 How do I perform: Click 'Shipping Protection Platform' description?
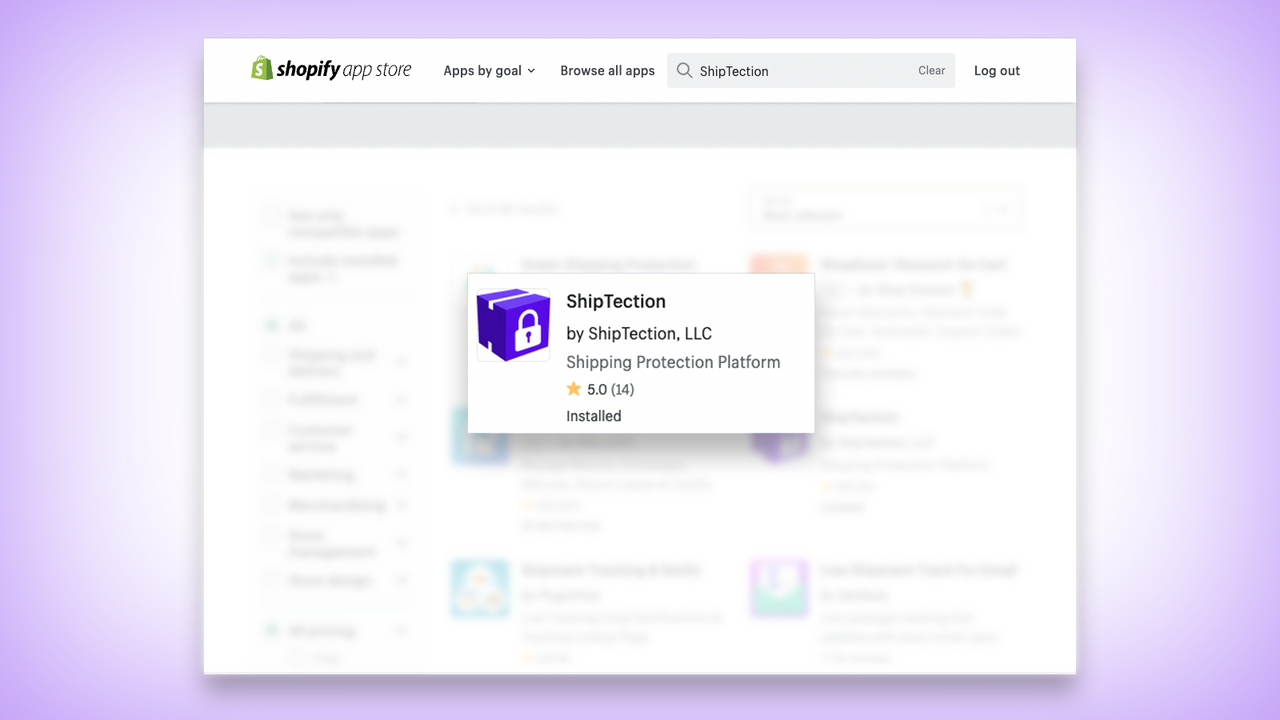click(673, 362)
